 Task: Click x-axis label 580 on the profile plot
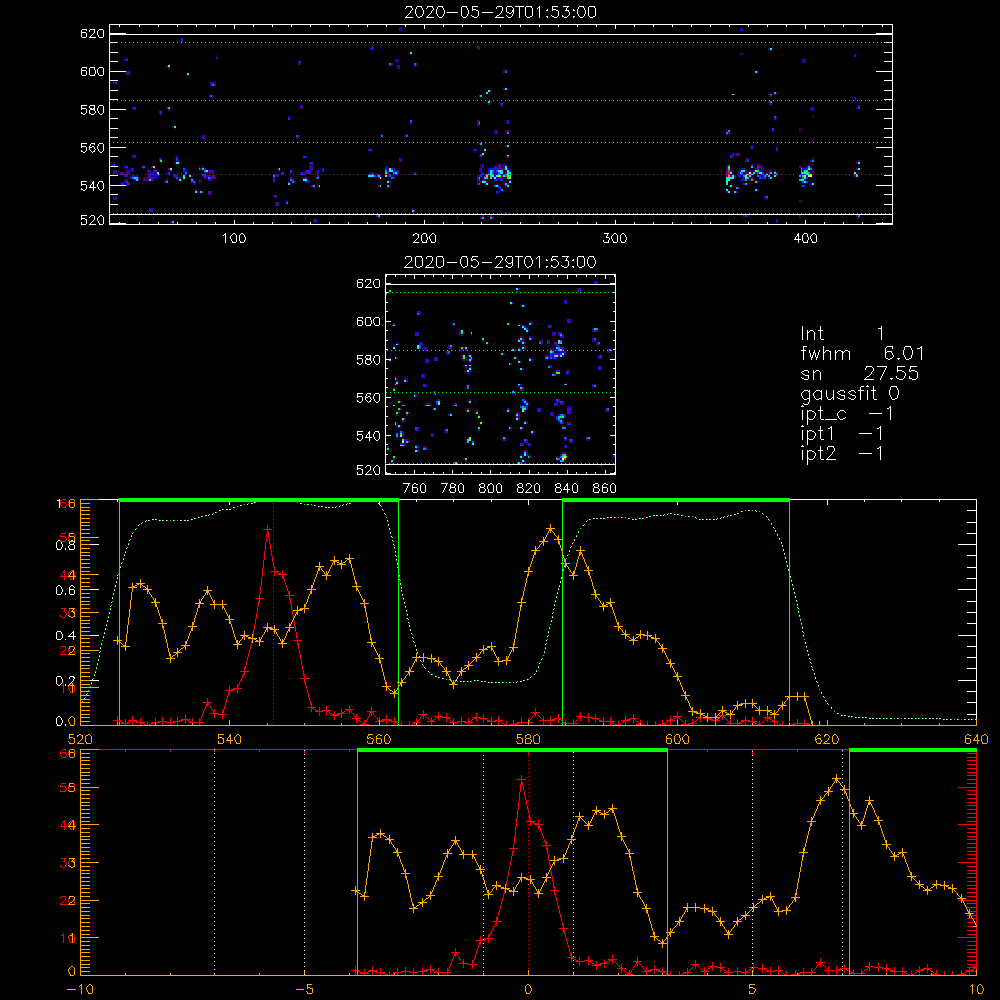click(528, 739)
